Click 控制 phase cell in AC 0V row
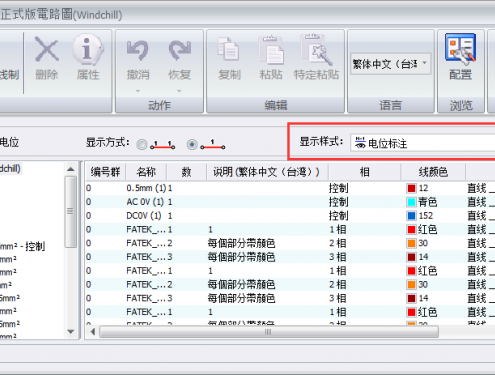The width and height of the screenshot is (495, 375). (x=338, y=202)
